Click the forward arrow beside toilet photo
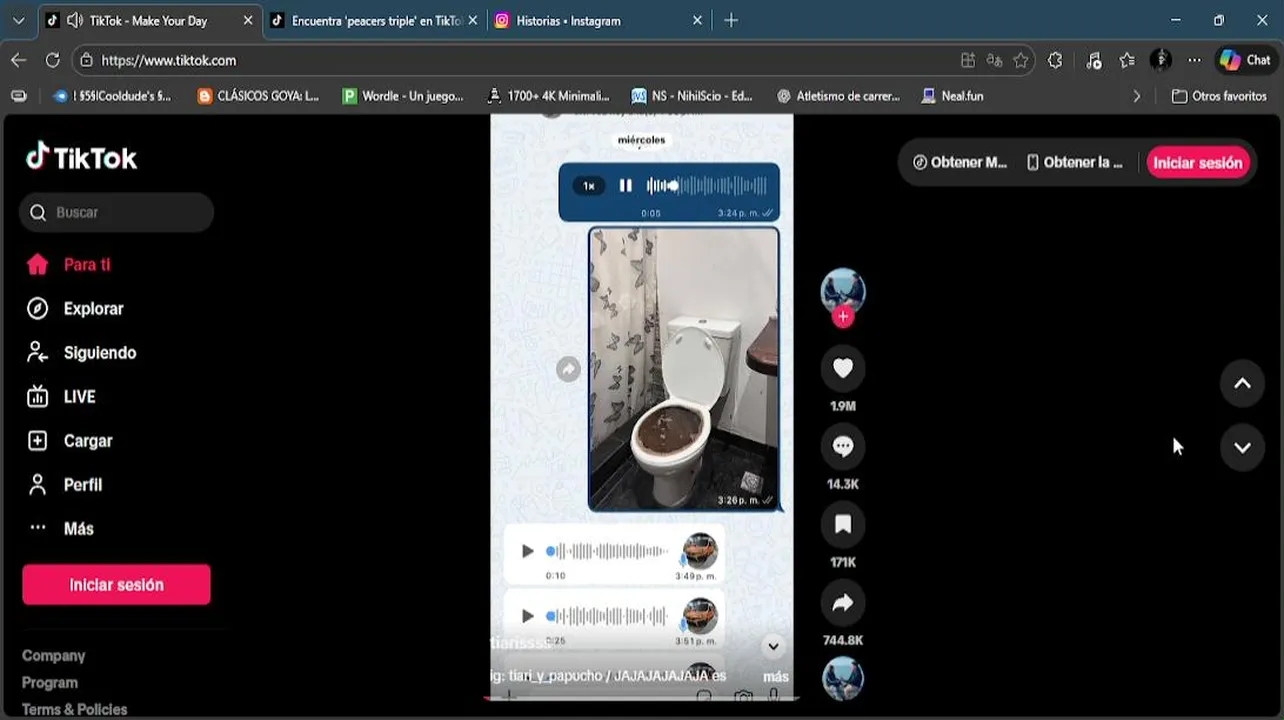The image size is (1284, 720). tap(568, 370)
